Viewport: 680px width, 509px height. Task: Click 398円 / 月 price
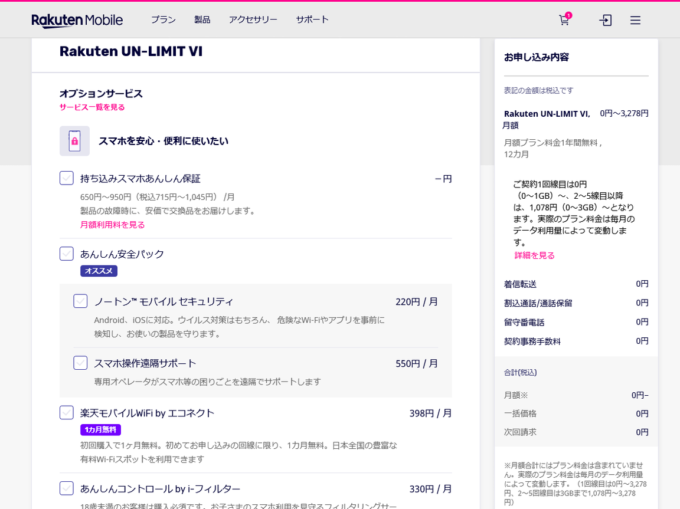[x=431, y=413]
